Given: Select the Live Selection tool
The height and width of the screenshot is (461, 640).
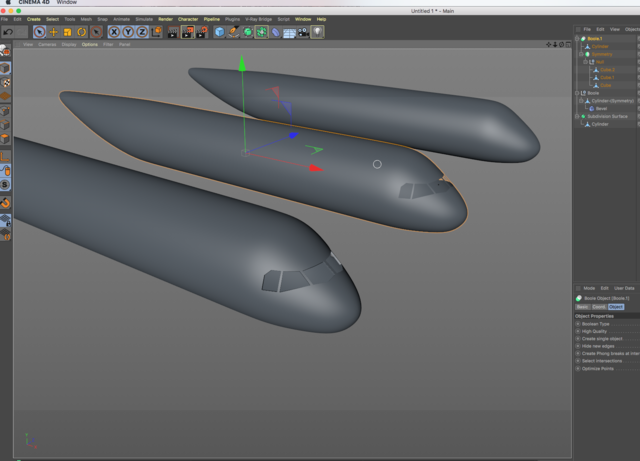Looking at the screenshot, I should pyautogui.click(x=39, y=32).
